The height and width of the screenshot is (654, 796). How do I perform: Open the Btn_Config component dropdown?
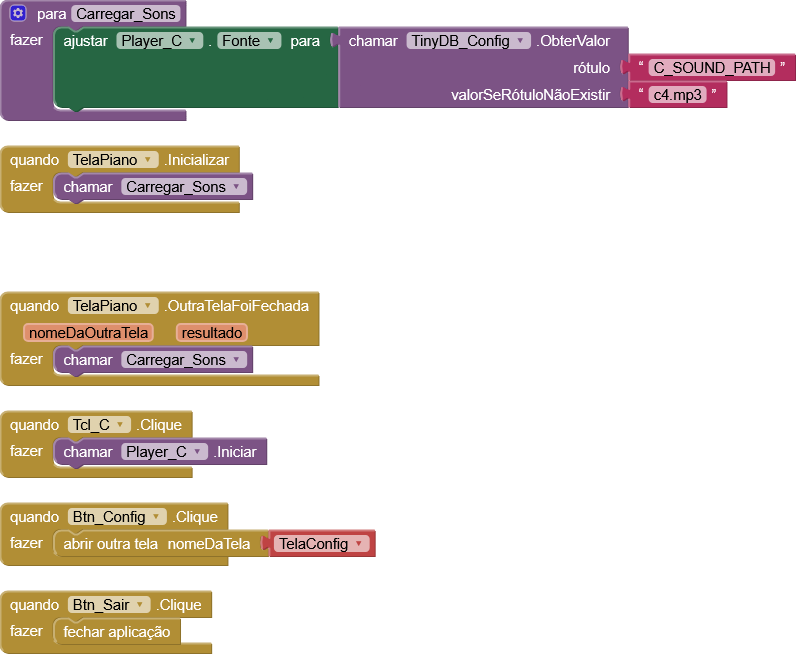click(117, 517)
